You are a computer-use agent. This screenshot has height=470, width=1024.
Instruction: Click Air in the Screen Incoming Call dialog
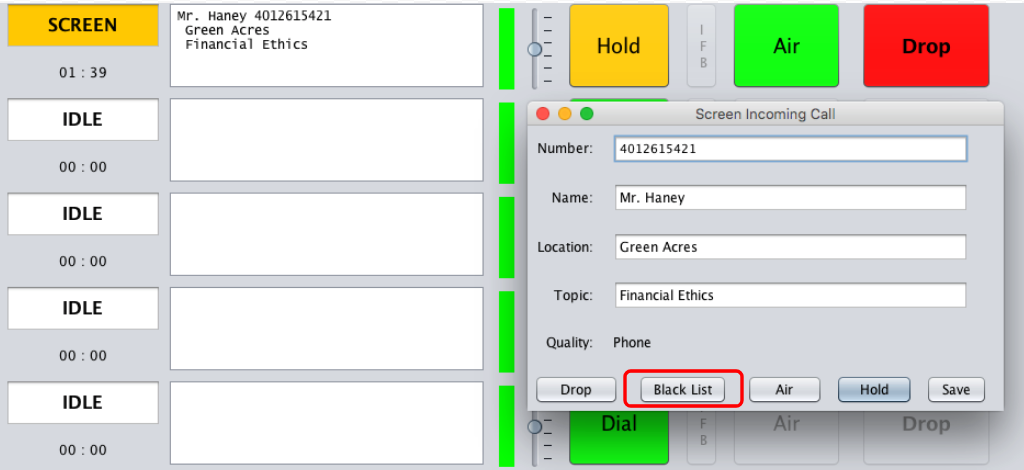coord(784,390)
